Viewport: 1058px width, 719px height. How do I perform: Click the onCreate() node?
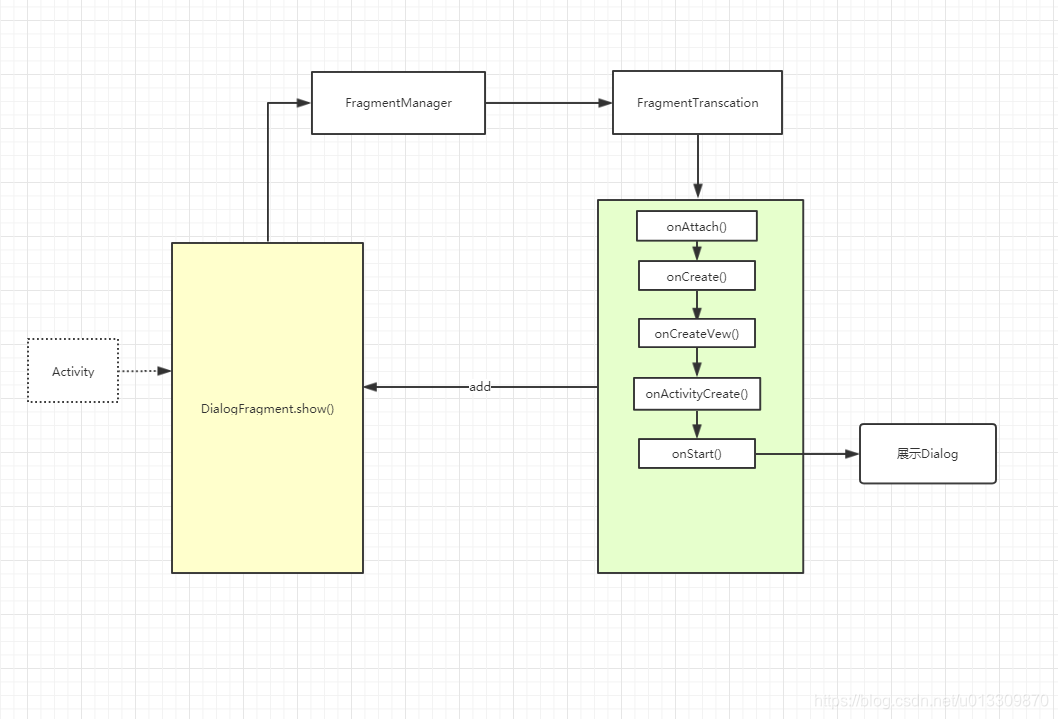tap(696, 276)
